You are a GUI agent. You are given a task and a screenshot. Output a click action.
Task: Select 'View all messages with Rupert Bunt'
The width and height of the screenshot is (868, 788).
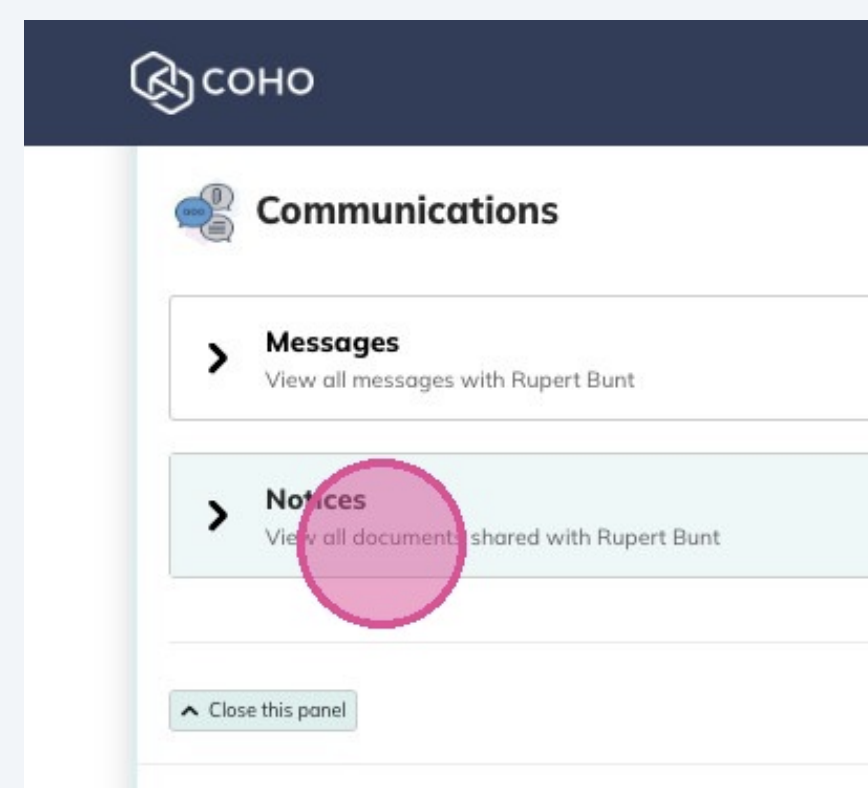click(449, 380)
